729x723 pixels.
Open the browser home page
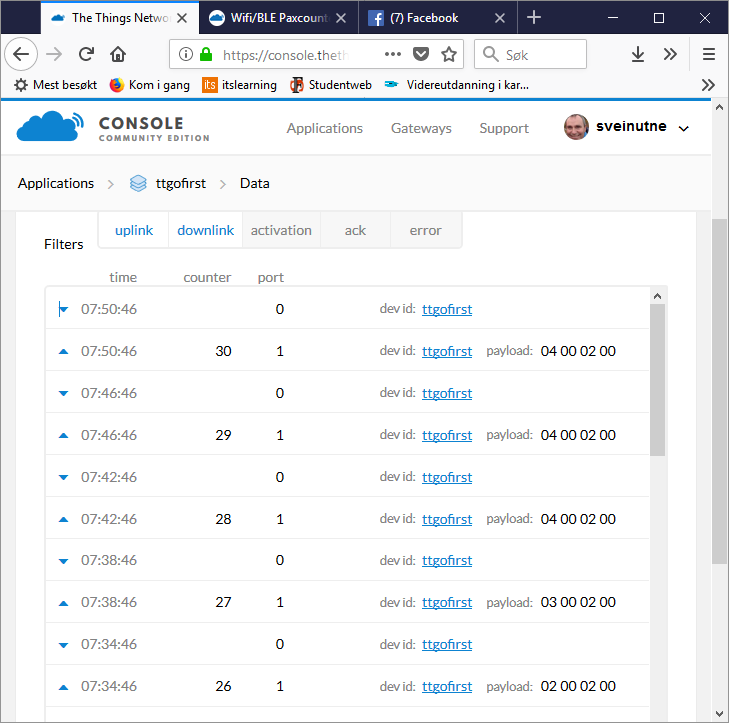point(118,54)
